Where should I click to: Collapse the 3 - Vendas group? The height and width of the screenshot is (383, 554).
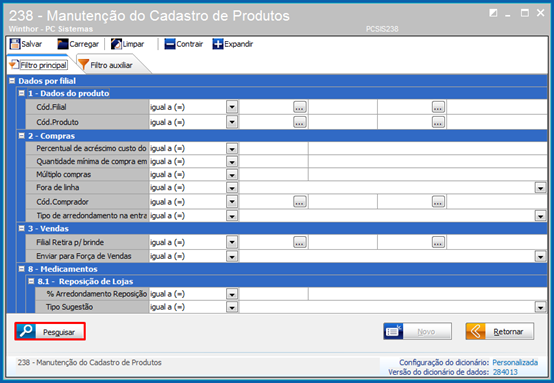pyautogui.click(x=22, y=228)
